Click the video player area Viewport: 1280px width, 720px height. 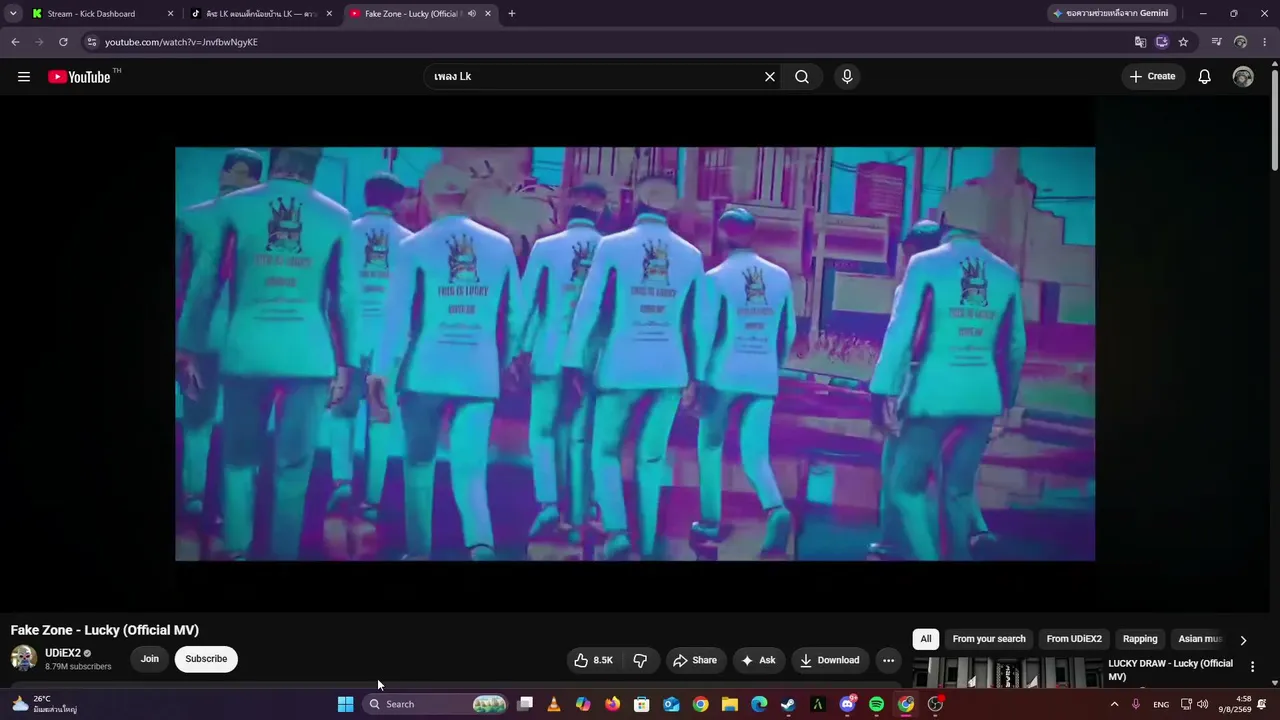click(x=635, y=354)
